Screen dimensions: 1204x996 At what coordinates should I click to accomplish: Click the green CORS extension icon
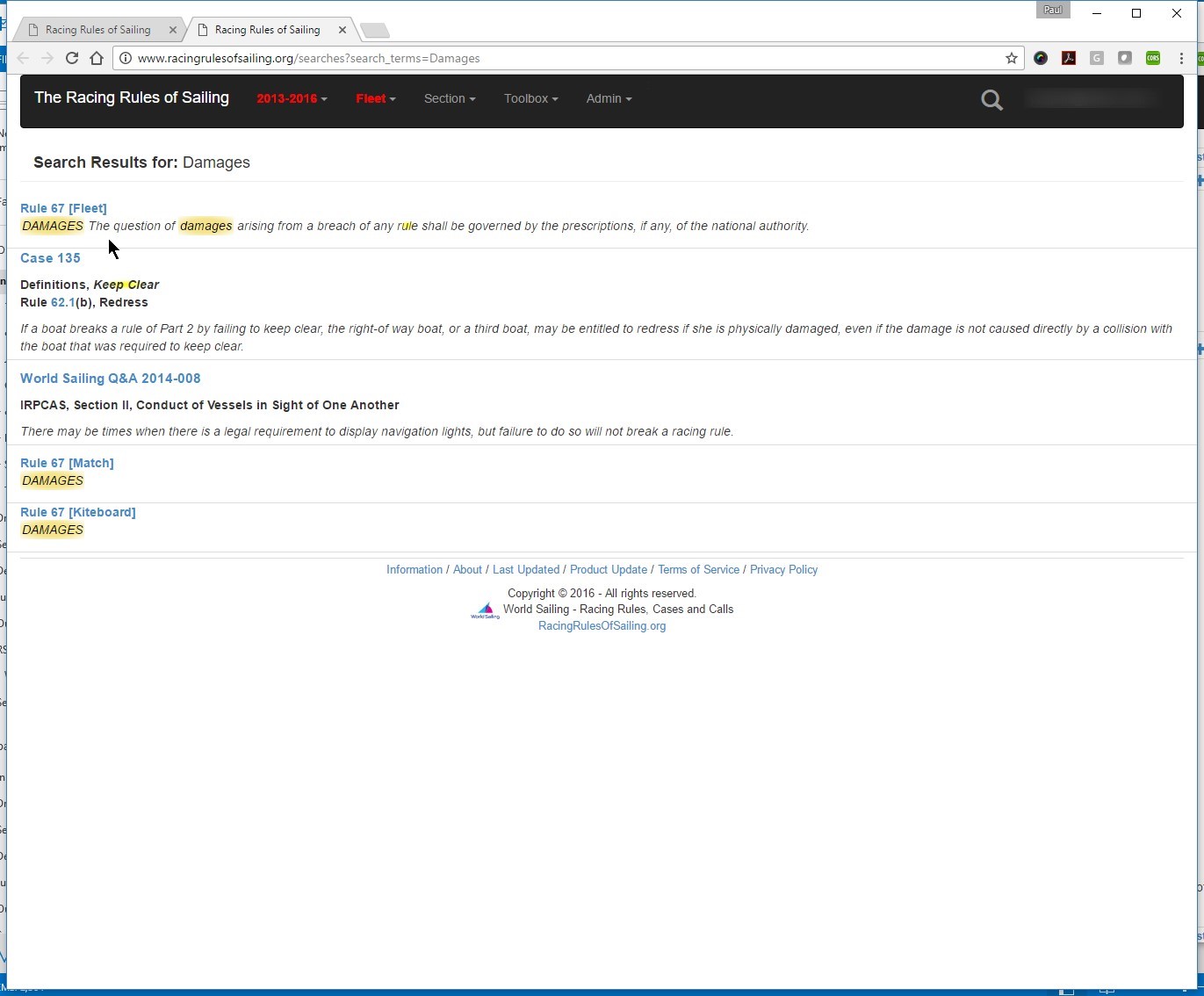[1153, 58]
